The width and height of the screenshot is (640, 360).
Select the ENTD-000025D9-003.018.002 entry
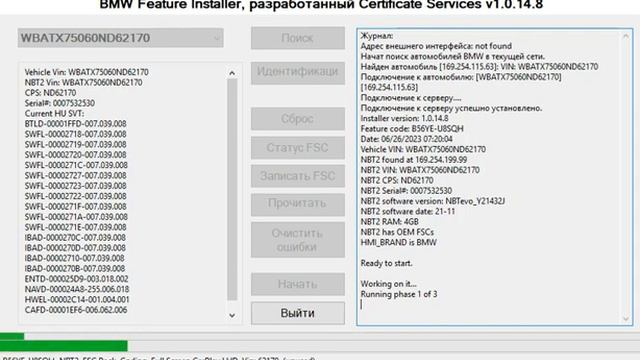[76, 279]
